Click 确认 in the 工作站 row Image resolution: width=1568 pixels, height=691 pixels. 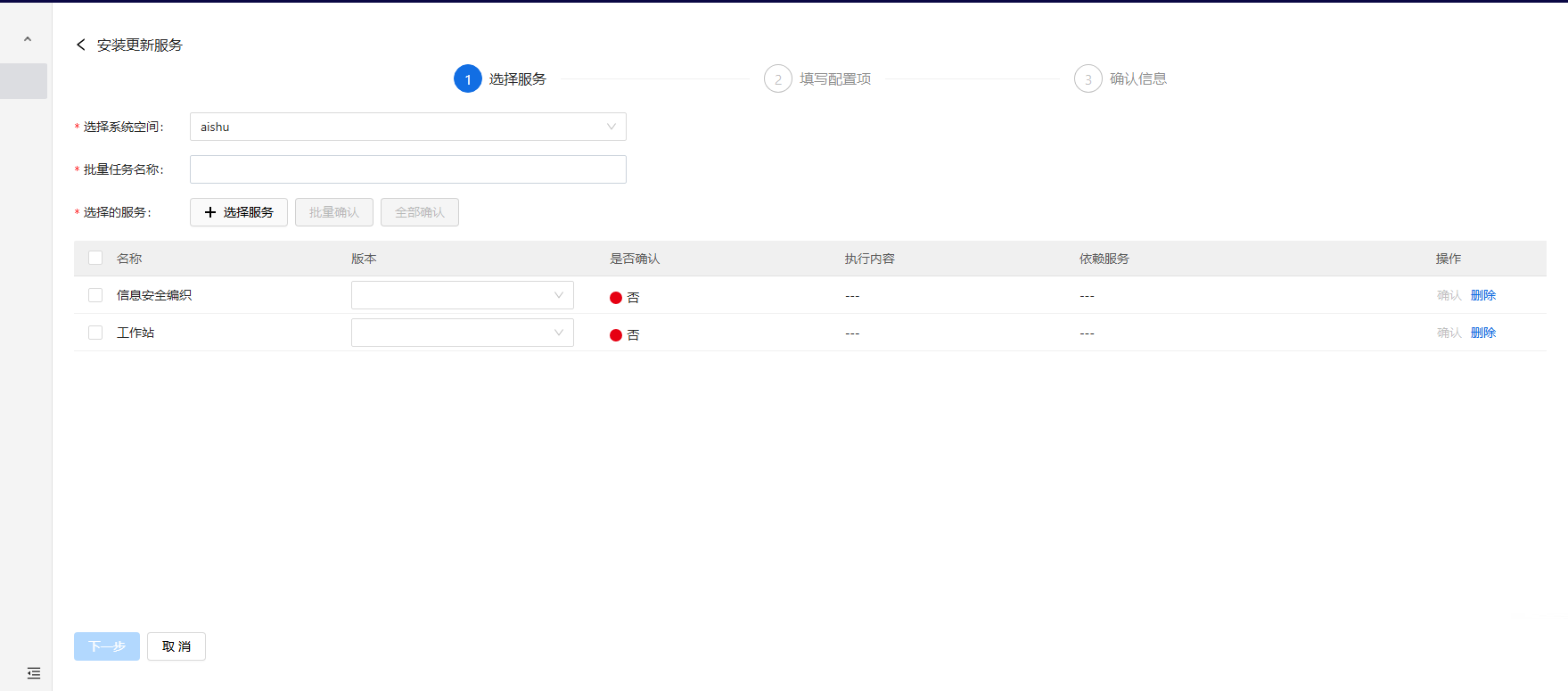coord(1449,333)
